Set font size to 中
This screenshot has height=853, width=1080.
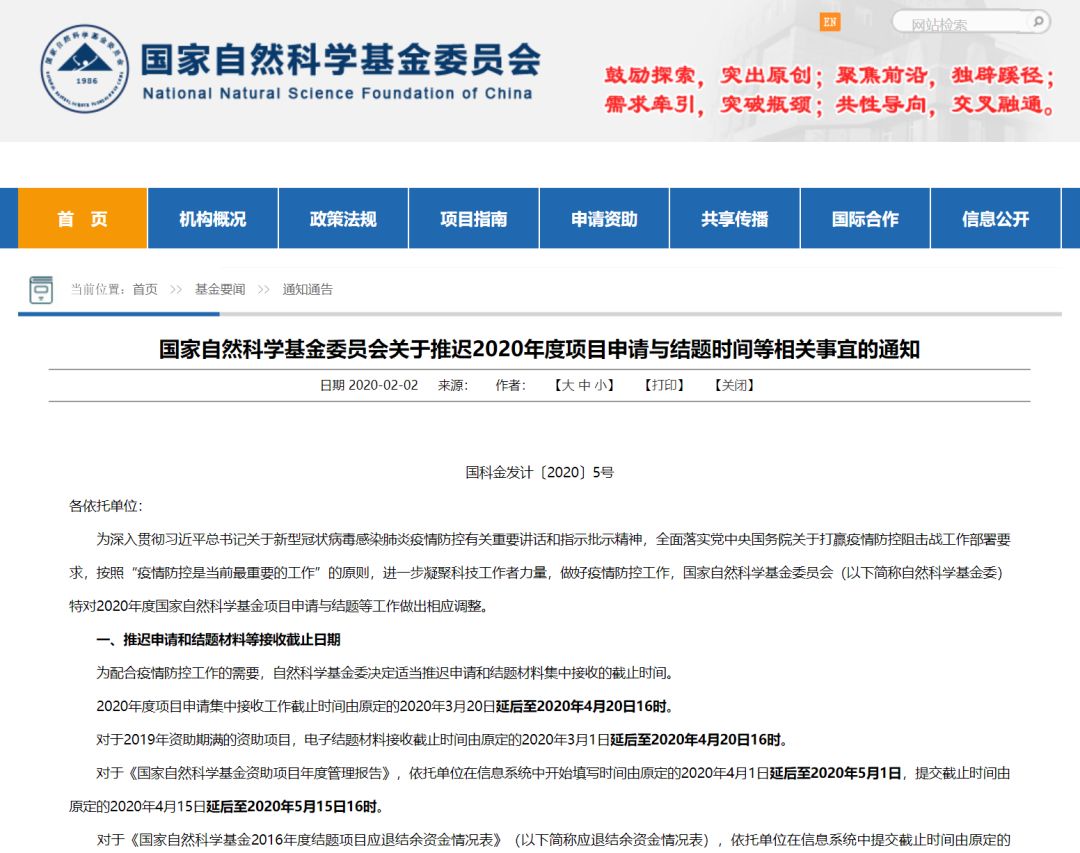click(x=584, y=385)
